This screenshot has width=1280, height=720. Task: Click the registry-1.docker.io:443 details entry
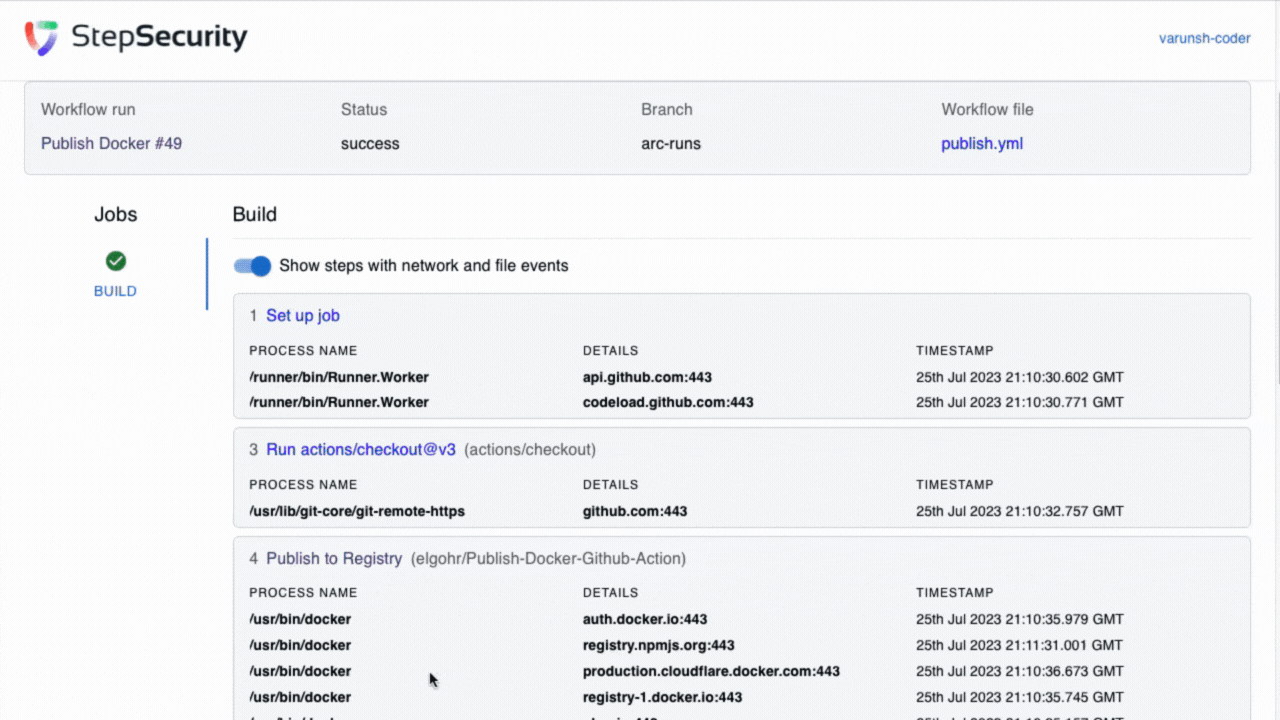(x=662, y=698)
